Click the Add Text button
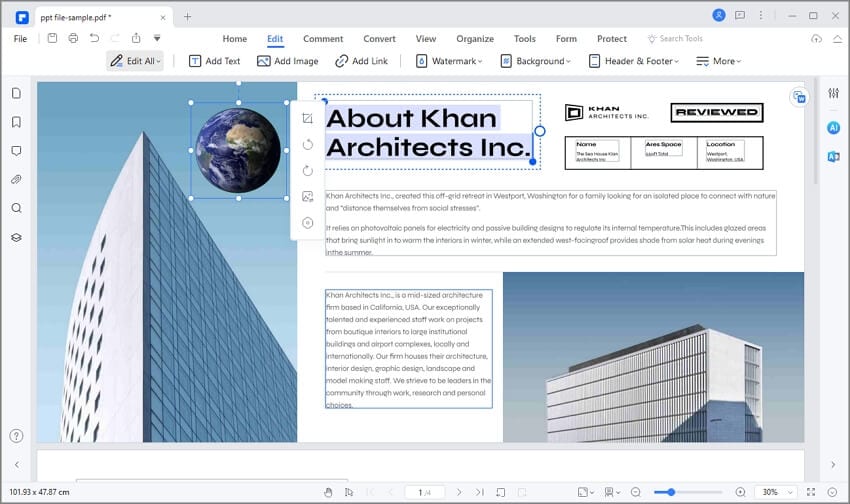This screenshot has width=850, height=504. click(x=215, y=61)
